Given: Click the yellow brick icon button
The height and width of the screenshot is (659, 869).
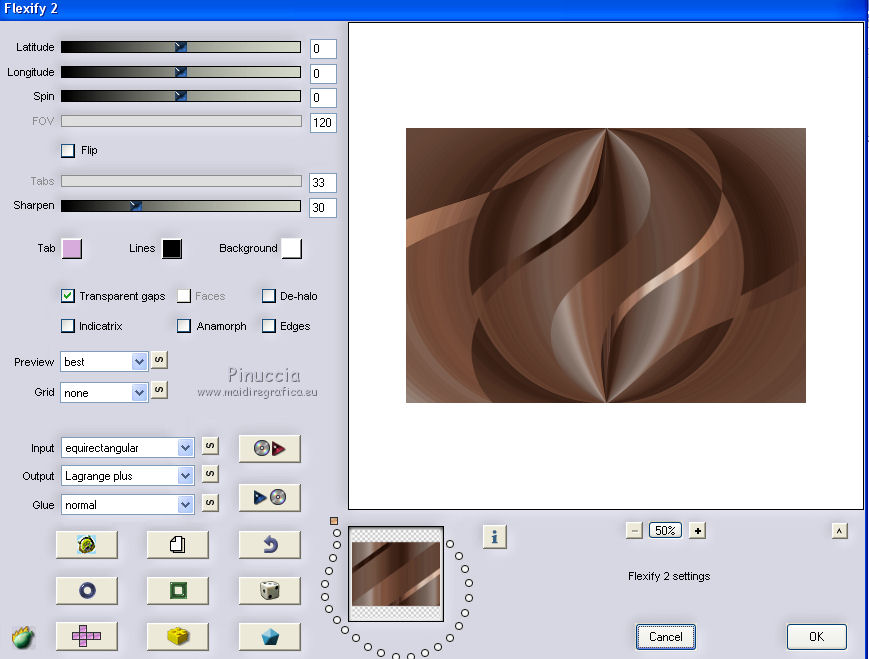Looking at the screenshot, I should [x=177, y=636].
